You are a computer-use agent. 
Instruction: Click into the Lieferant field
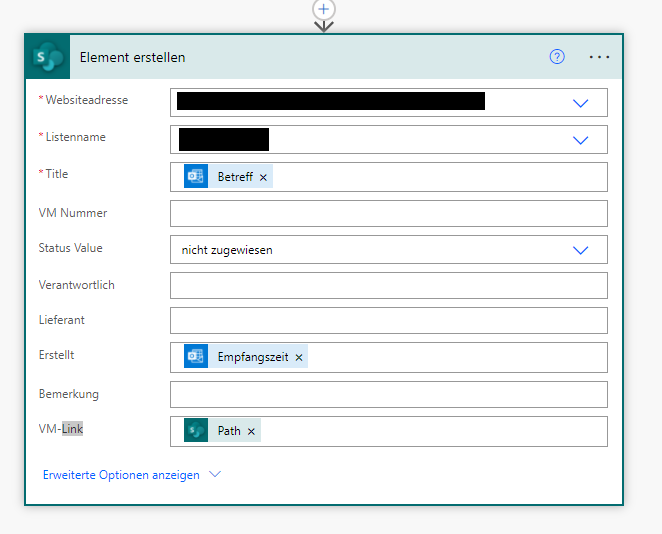click(x=389, y=320)
